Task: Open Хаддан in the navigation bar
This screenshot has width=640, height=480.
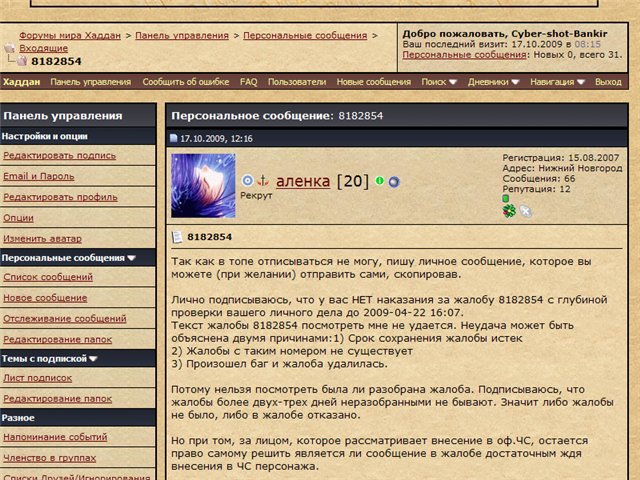Action: pos(22,82)
